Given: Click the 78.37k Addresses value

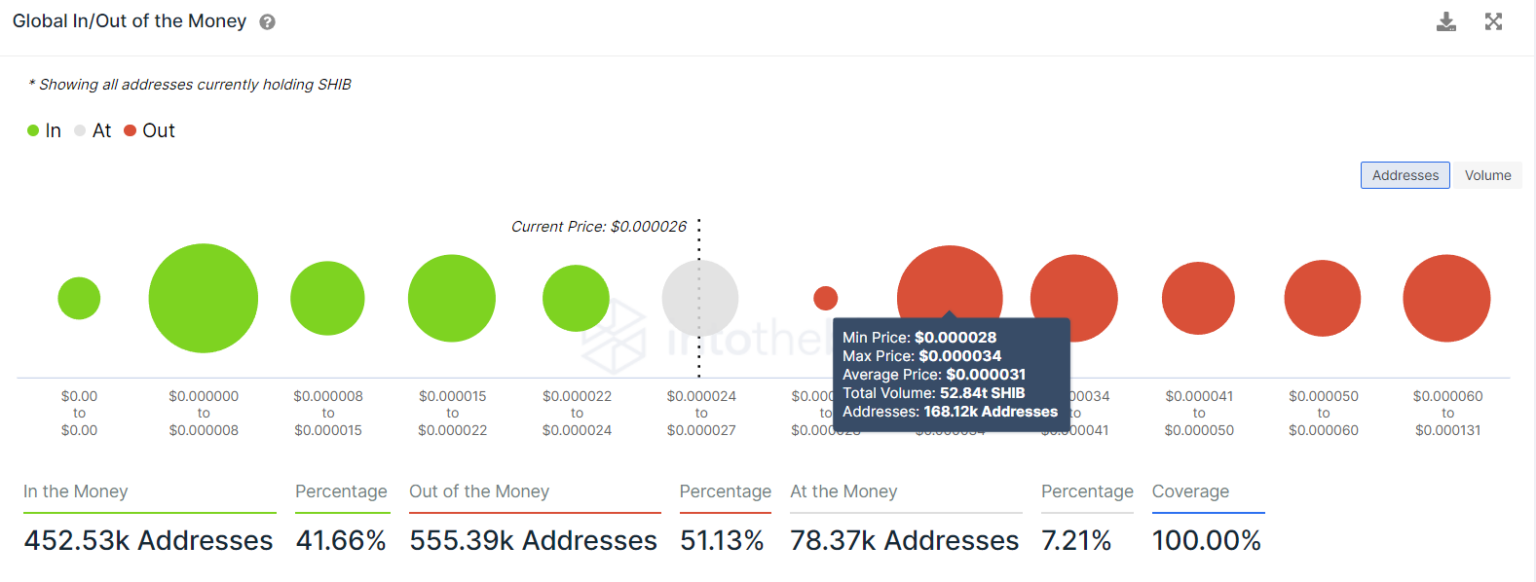Looking at the screenshot, I should [905, 541].
